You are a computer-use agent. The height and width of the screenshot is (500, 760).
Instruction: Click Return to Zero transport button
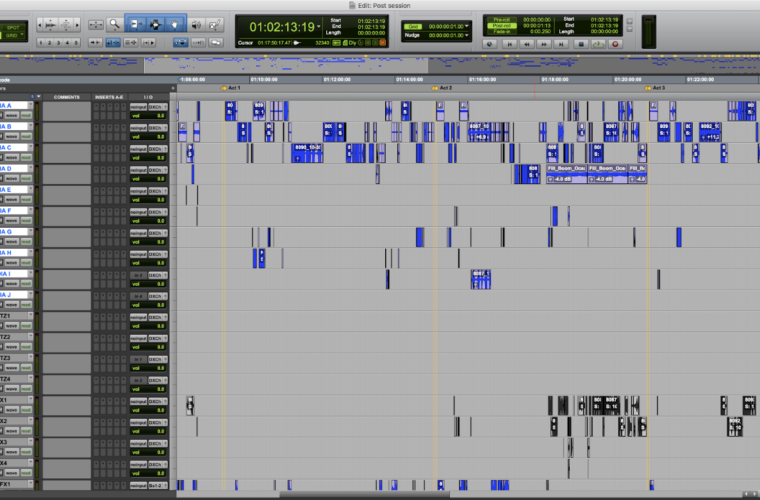[509, 44]
